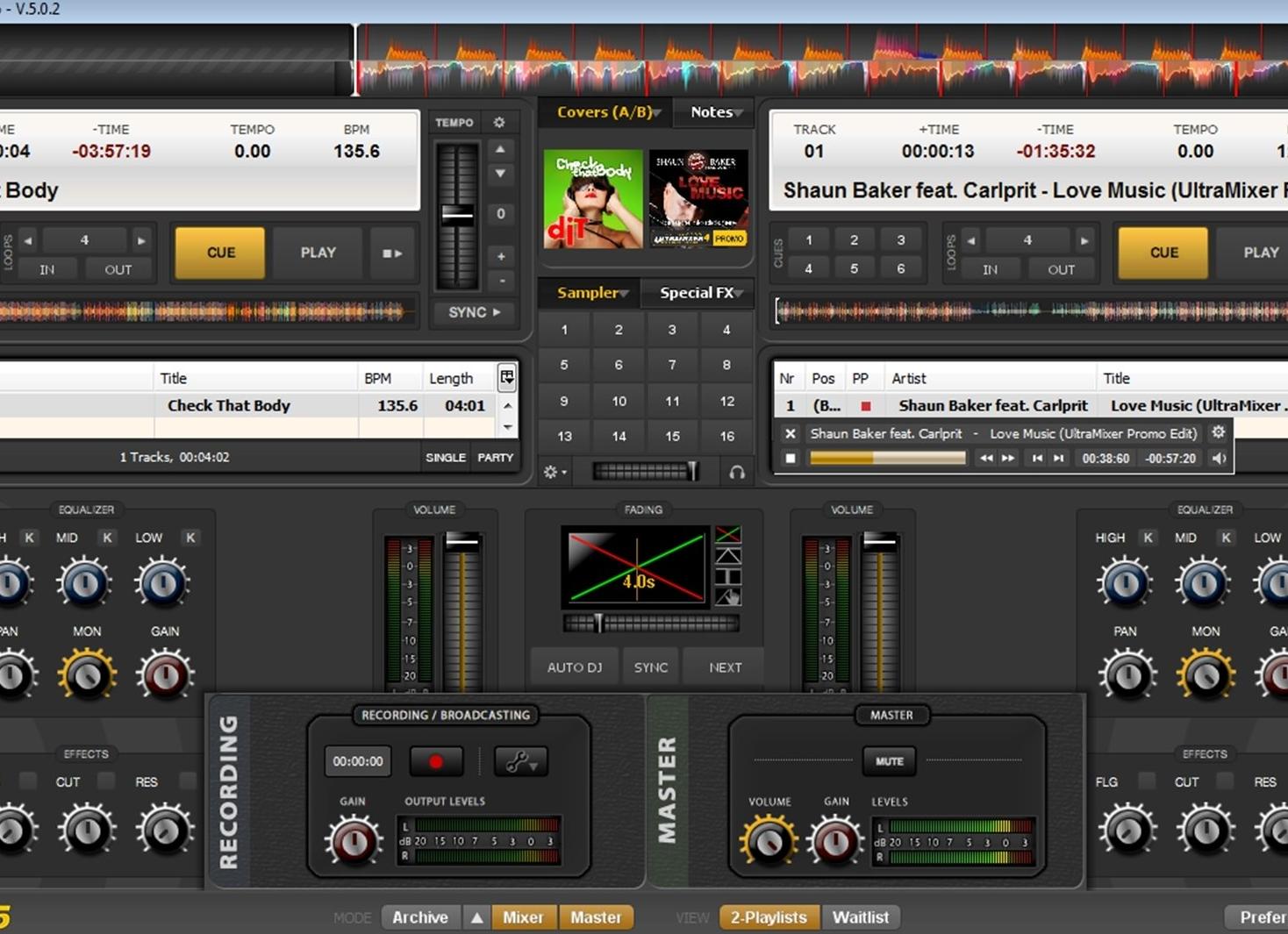Click left deck CUE button
Image resolution: width=1288 pixels, height=934 pixels.
[220, 253]
